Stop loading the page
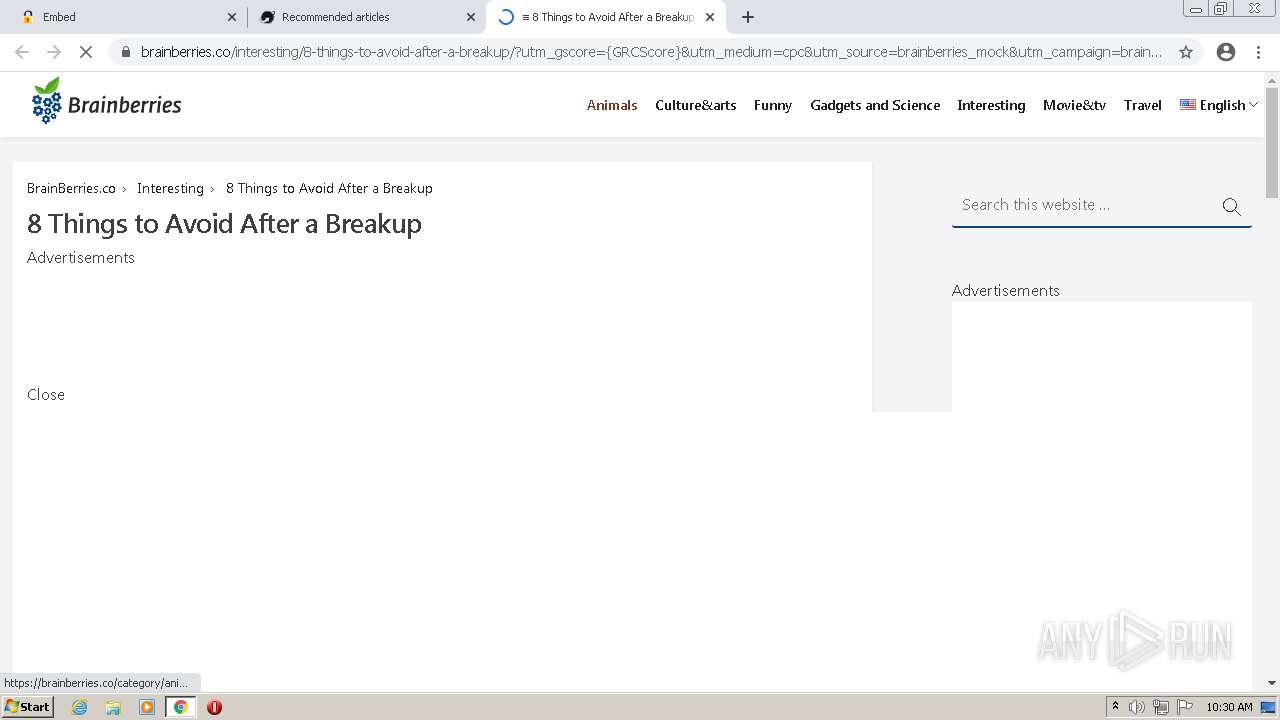Image resolution: width=1280 pixels, height=720 pixels. coord(86,52)
